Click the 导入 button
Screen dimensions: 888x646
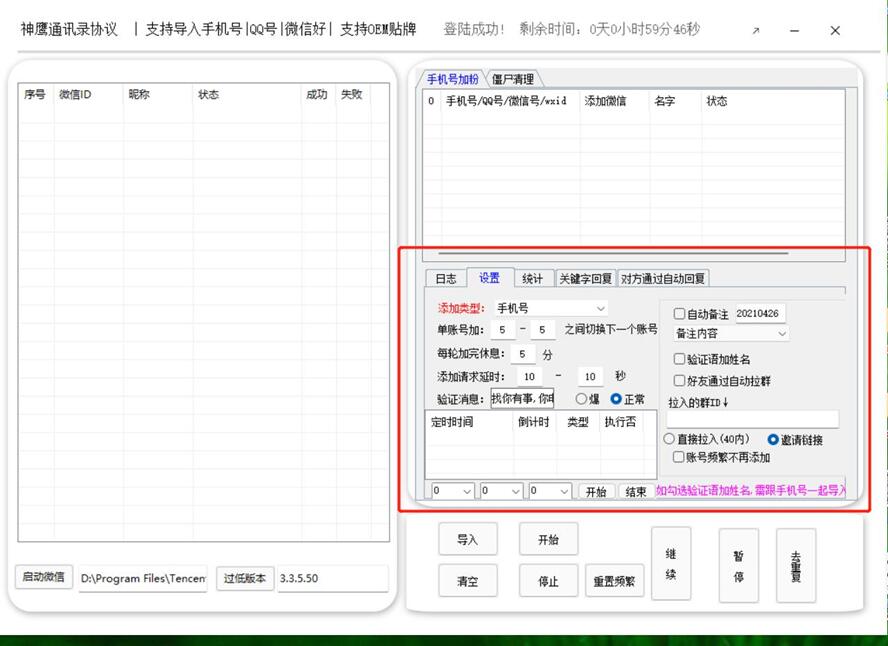[468, 540]
